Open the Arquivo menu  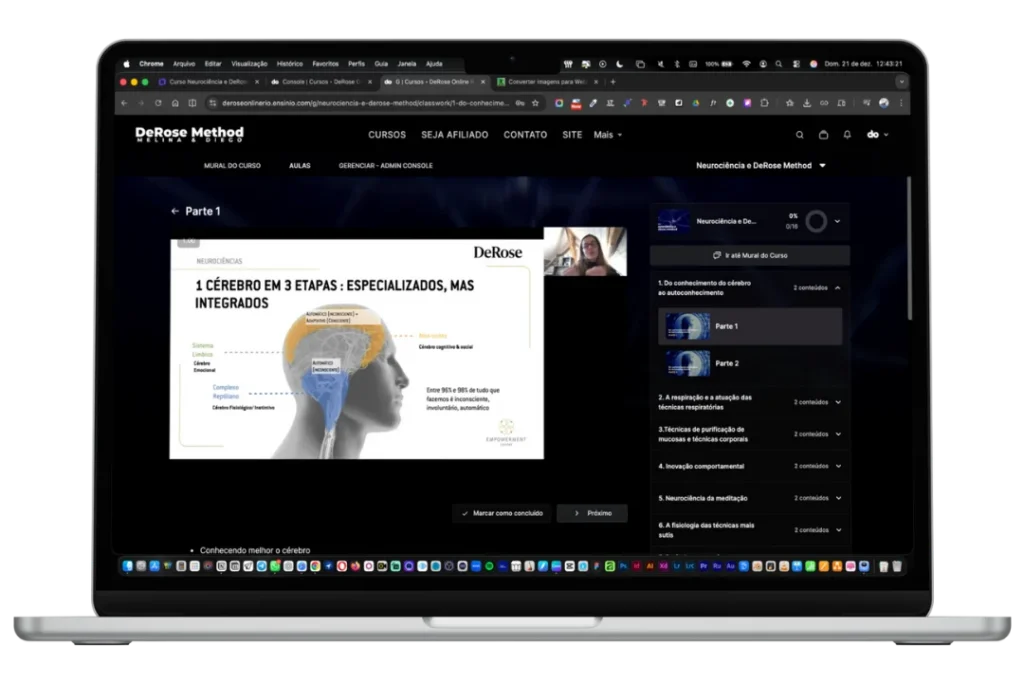[x=184, y=64]
